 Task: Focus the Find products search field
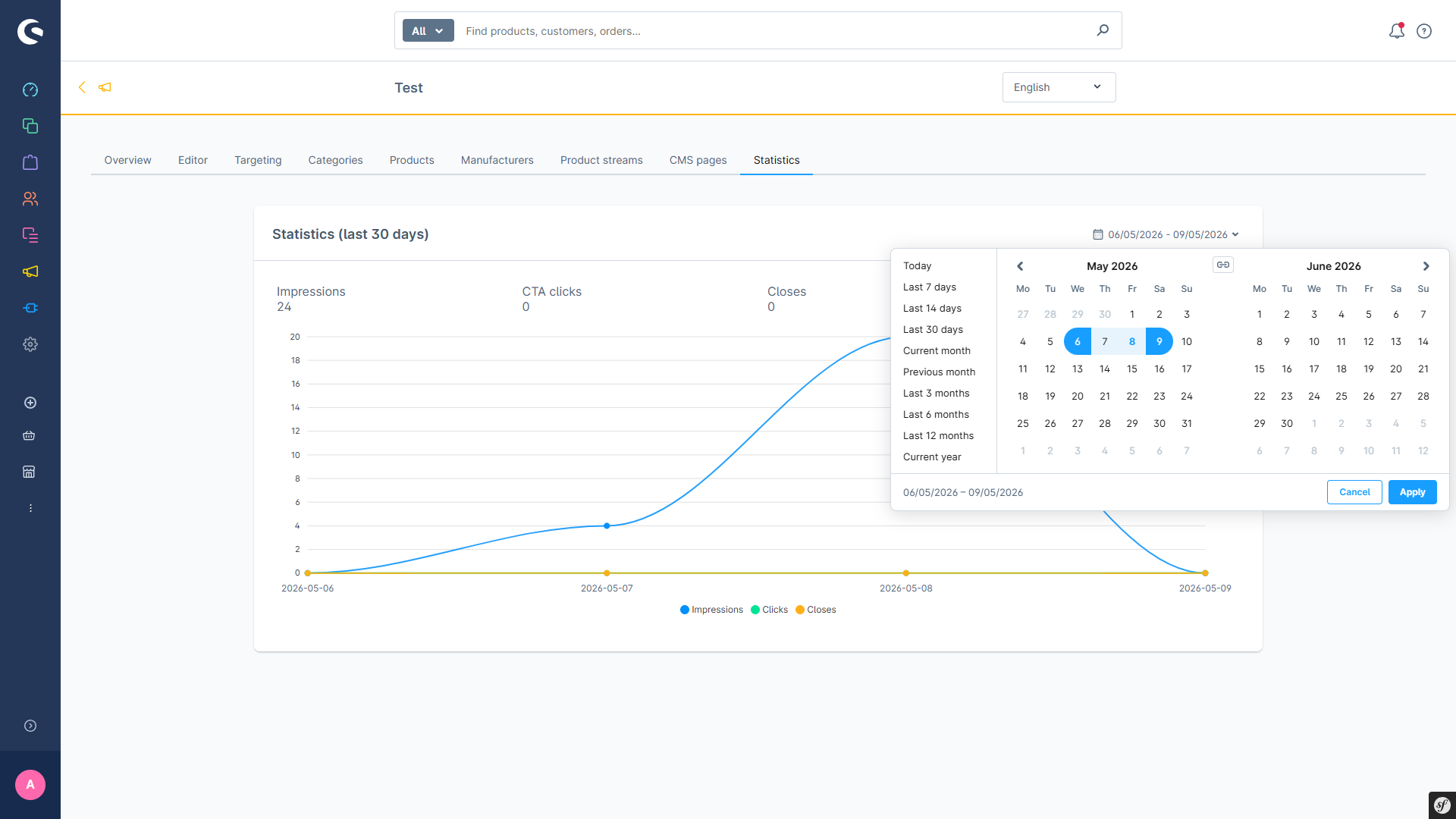pos(773,31)
